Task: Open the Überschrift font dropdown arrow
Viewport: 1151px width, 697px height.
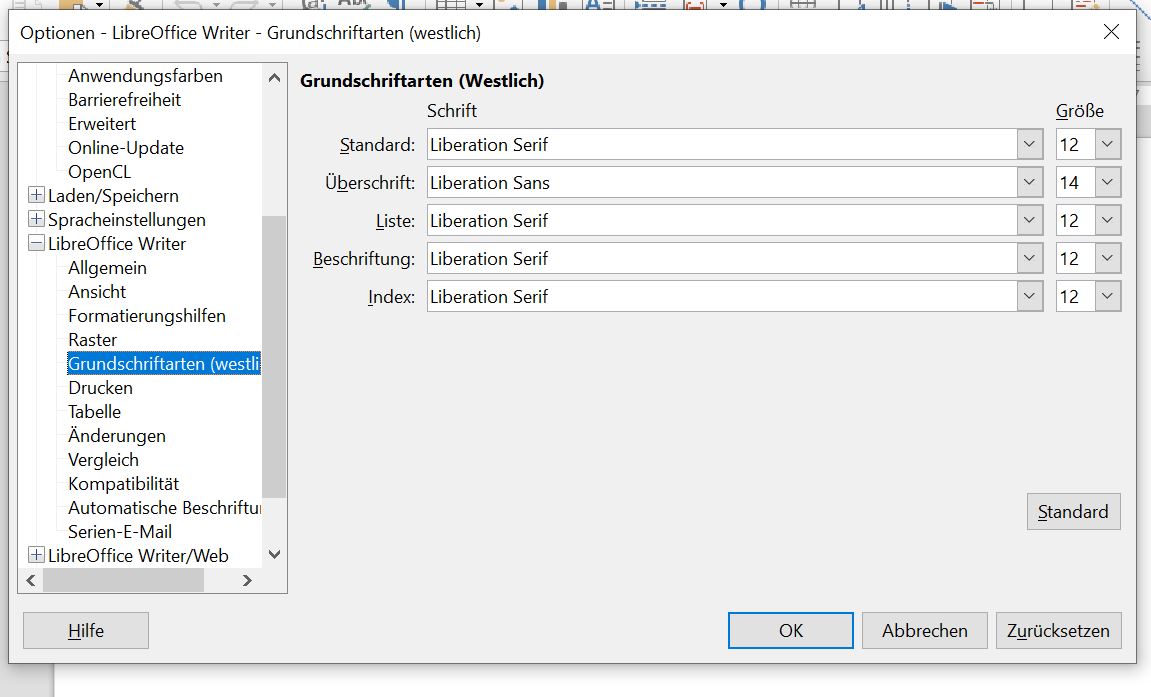Action: coord(1030,183)
